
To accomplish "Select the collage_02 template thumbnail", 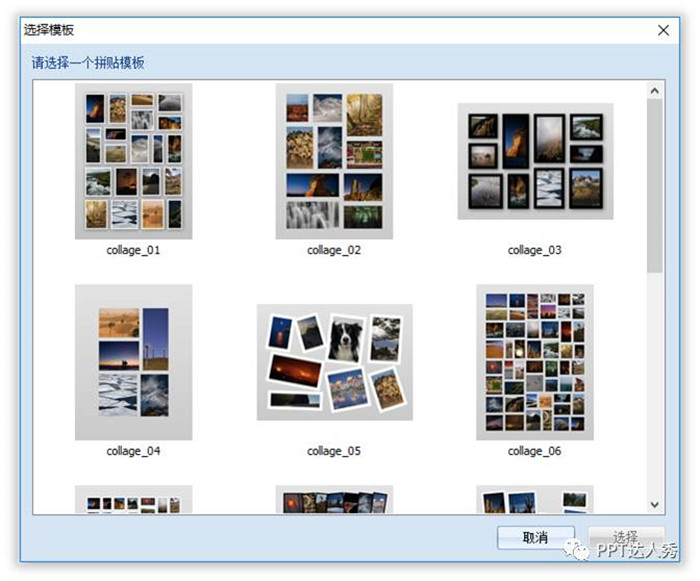I will [x=334, y=161].
